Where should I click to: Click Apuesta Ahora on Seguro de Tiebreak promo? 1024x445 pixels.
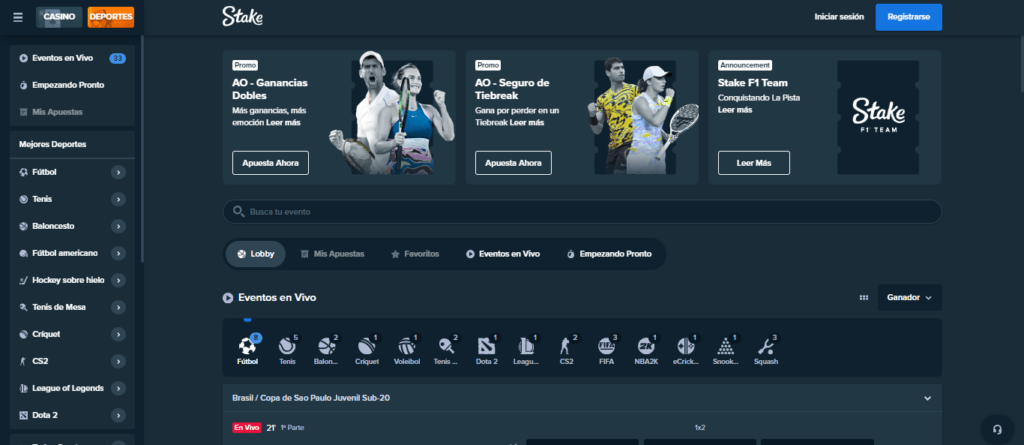tap(513, 163)
